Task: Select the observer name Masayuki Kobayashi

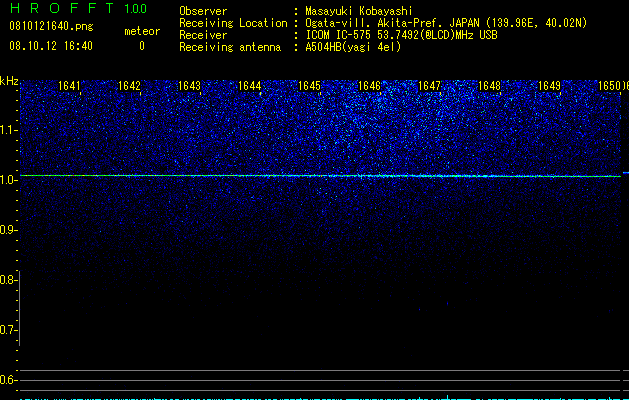Action: pos(359,11)
